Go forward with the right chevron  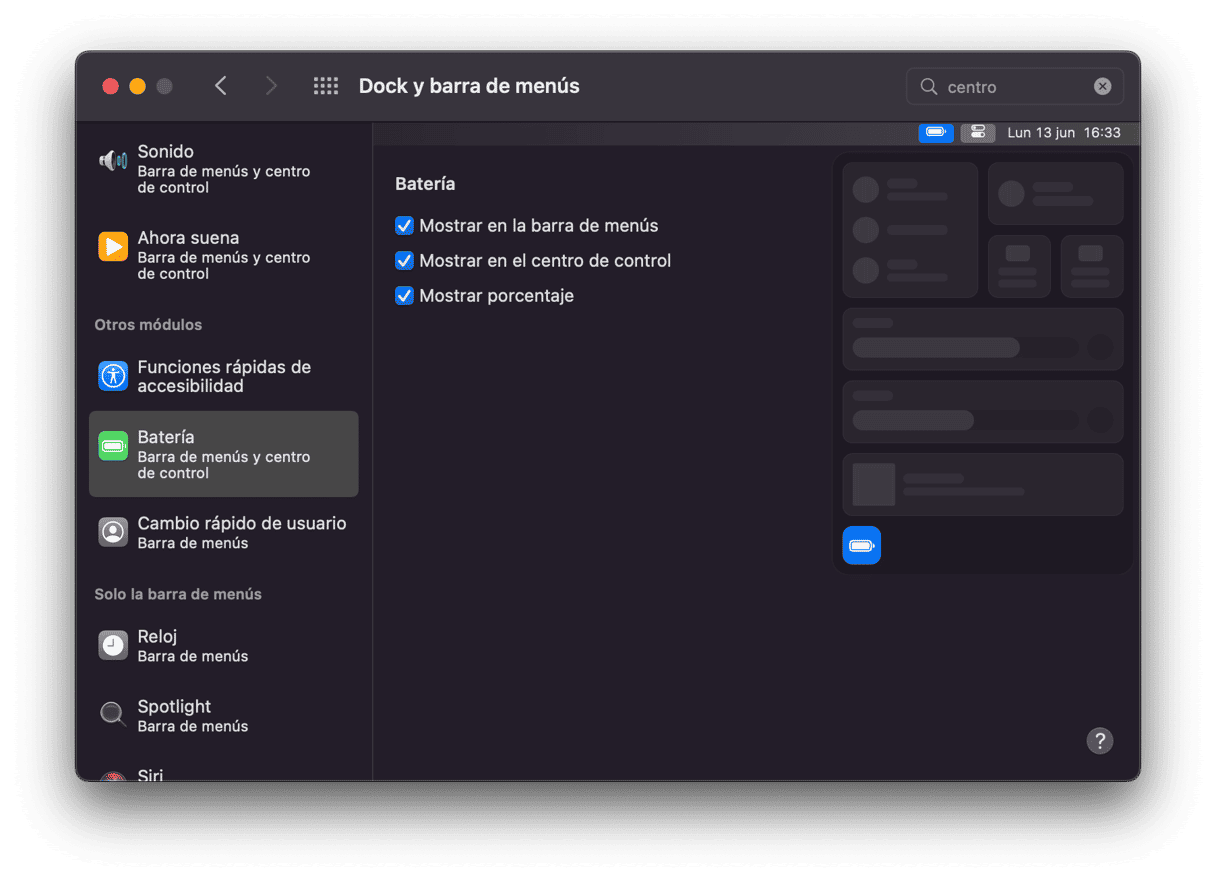[x=271, y=86]
